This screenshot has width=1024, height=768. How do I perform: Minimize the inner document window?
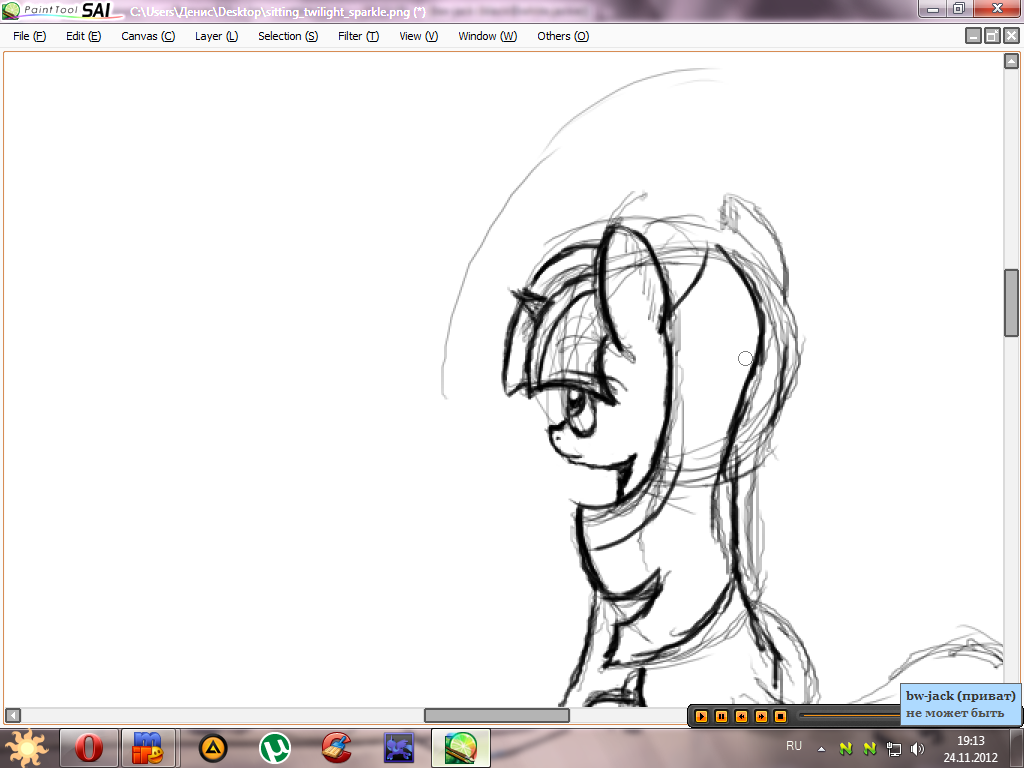click(973, 36)
